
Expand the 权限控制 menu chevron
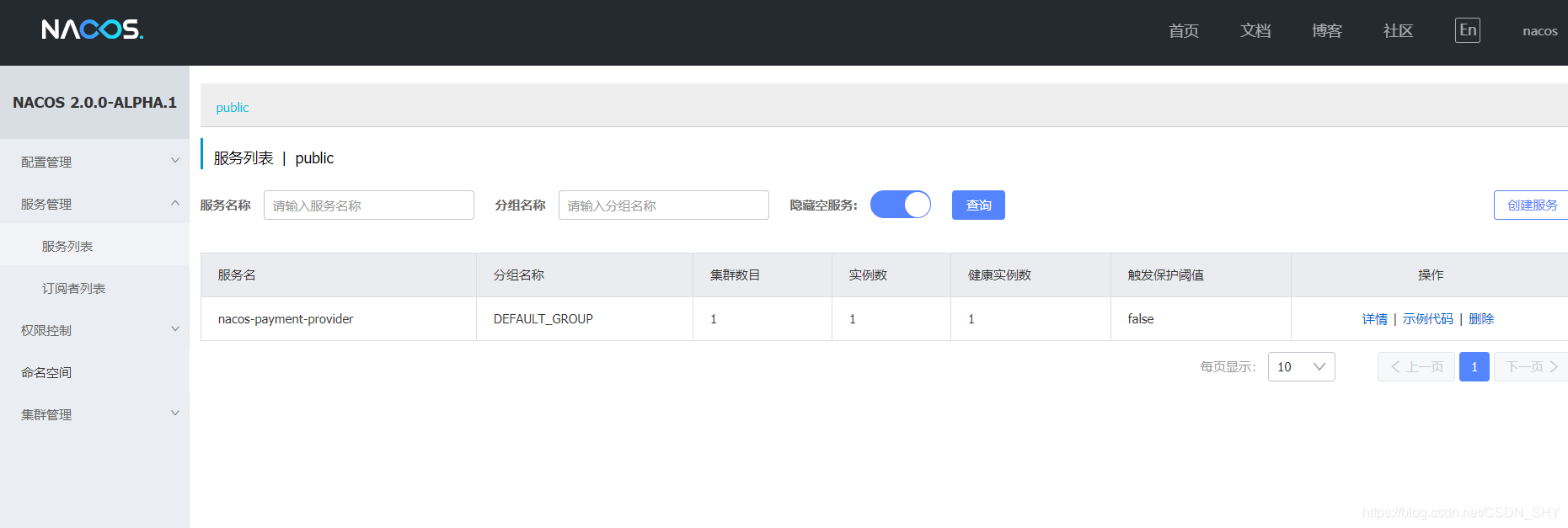pos(175,328)
